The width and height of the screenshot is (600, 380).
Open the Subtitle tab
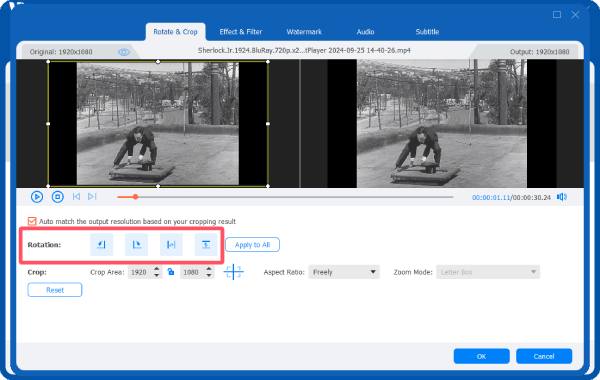pos(427,32)
